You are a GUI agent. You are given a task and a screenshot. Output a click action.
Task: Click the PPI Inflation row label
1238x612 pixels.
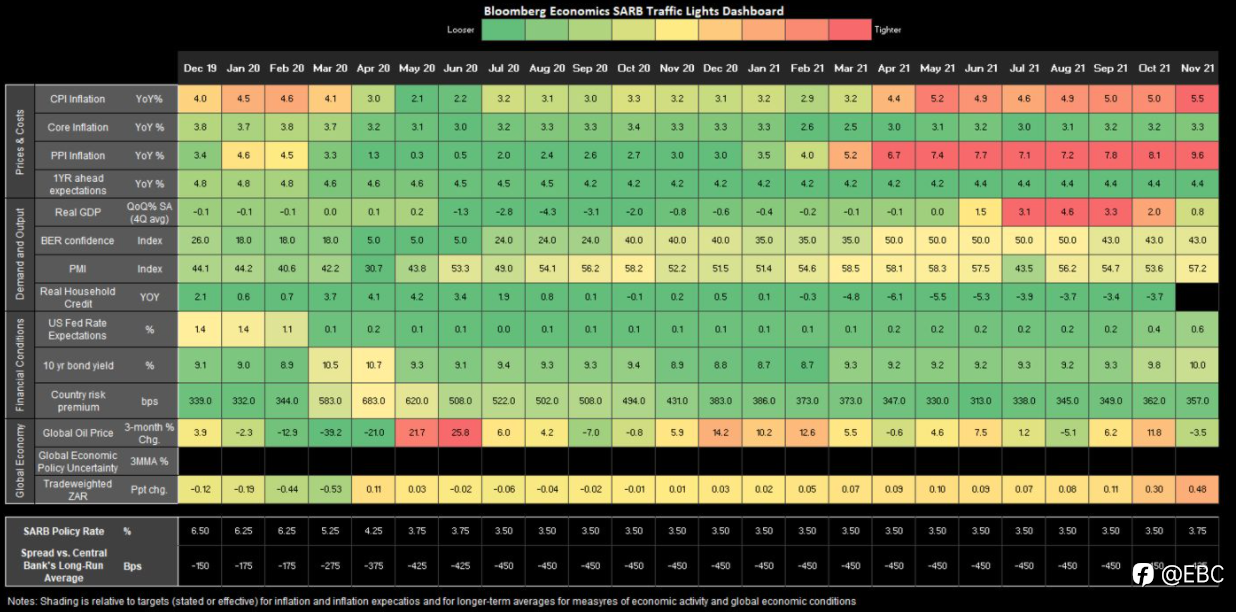(x=79, y=155)
